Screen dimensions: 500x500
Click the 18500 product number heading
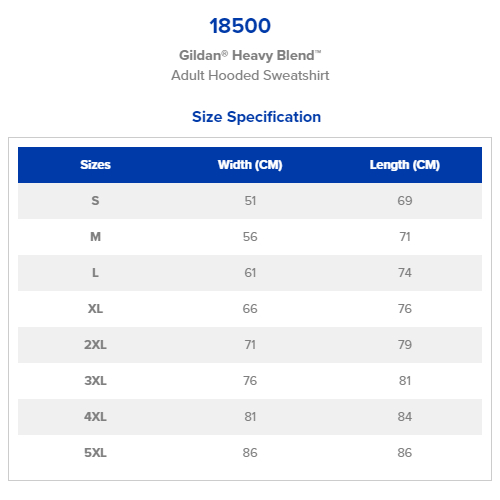click(x=240, y=26)
